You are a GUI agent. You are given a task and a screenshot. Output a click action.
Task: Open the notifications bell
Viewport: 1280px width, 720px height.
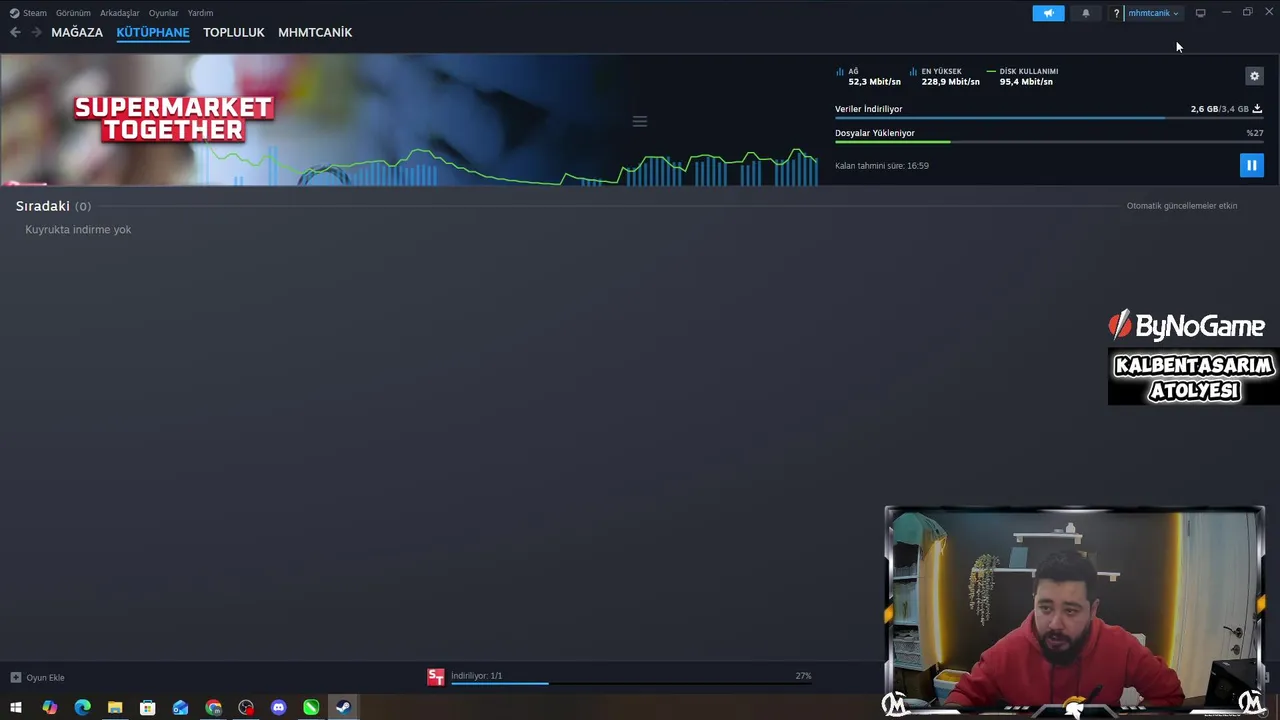click(1086, 13)
